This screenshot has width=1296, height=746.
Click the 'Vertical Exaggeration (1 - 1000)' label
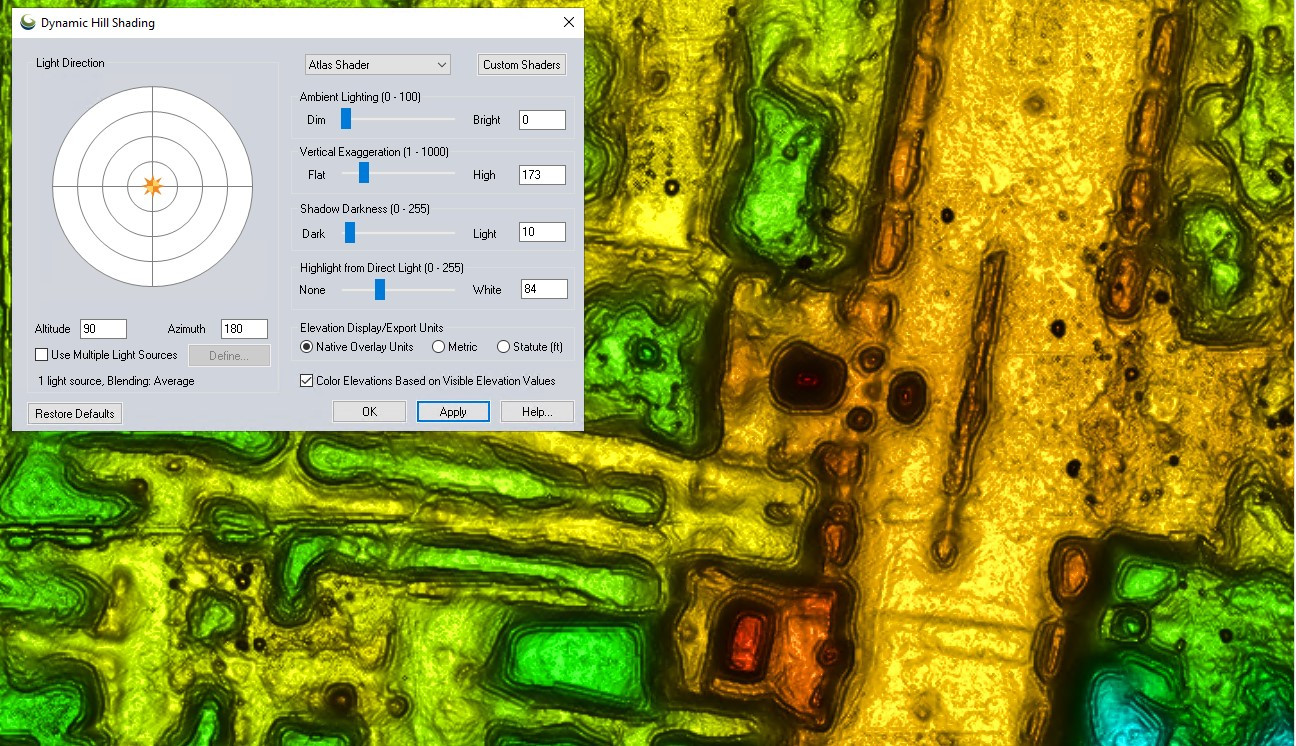[374, 152]
